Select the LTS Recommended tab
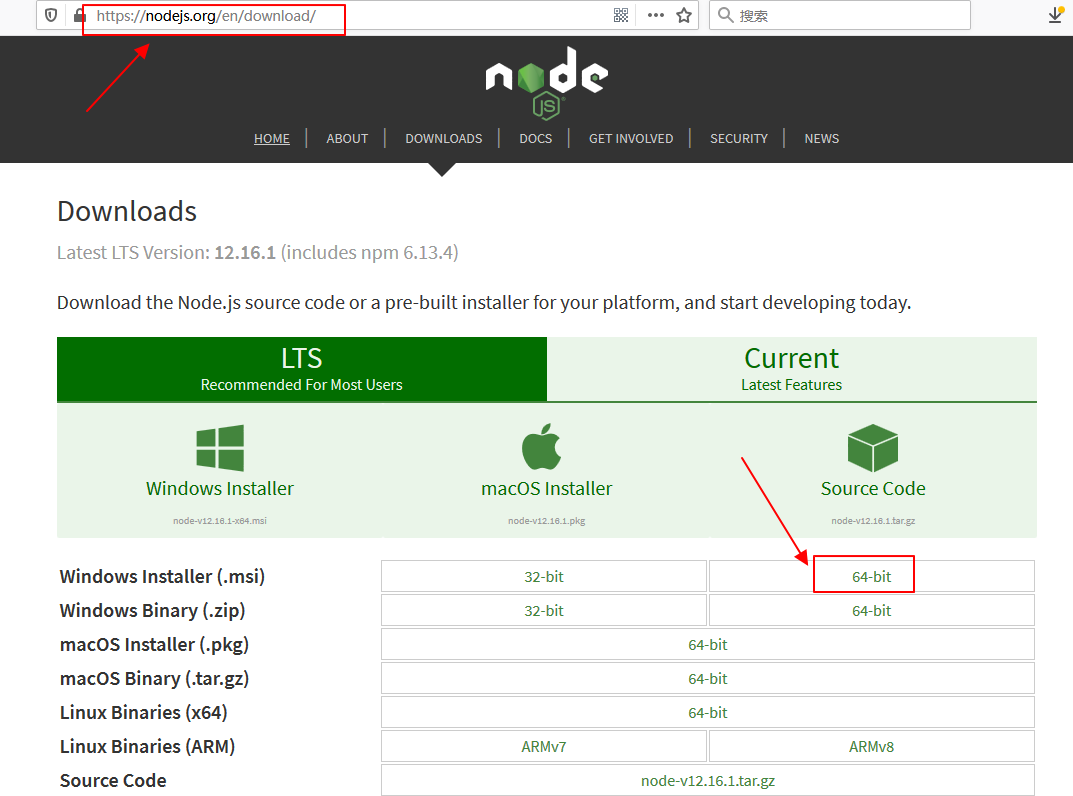 coord(301,369)
